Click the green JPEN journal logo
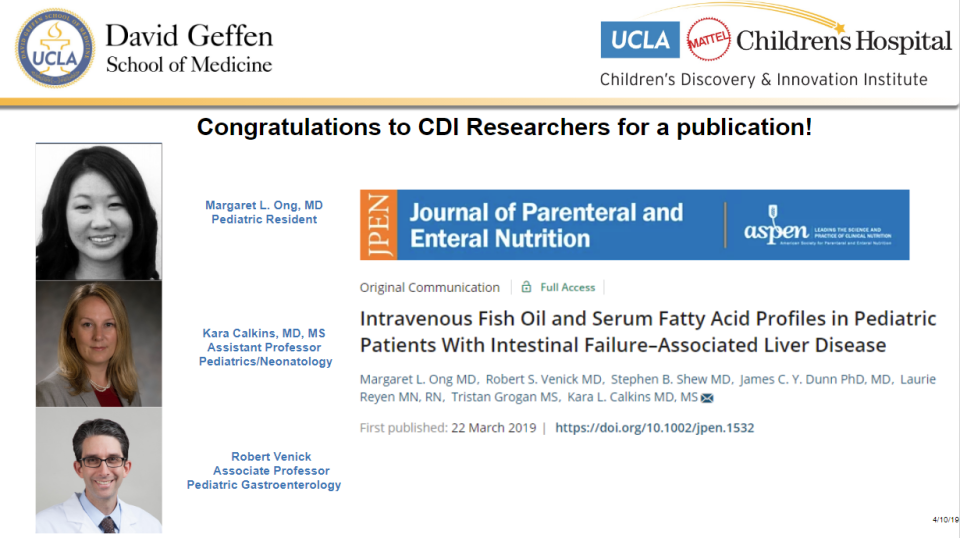The height and width of the screenshot is (538, 960). coord(379,225)
